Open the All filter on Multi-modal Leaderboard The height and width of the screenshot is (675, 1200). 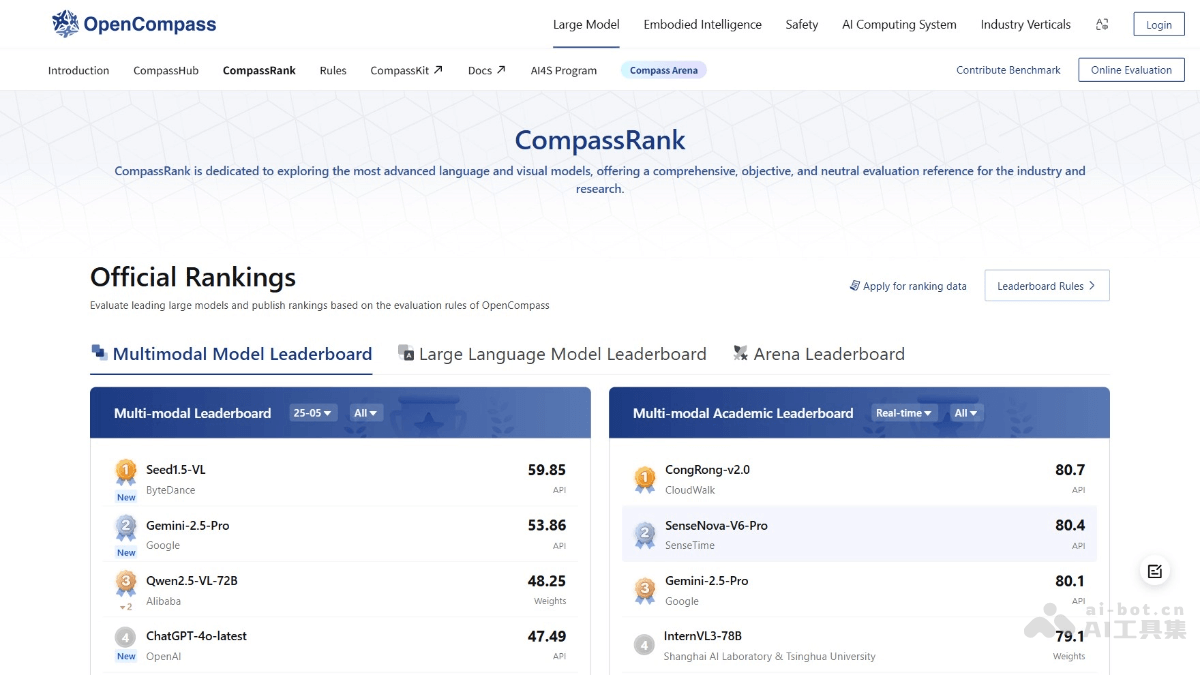365,412
